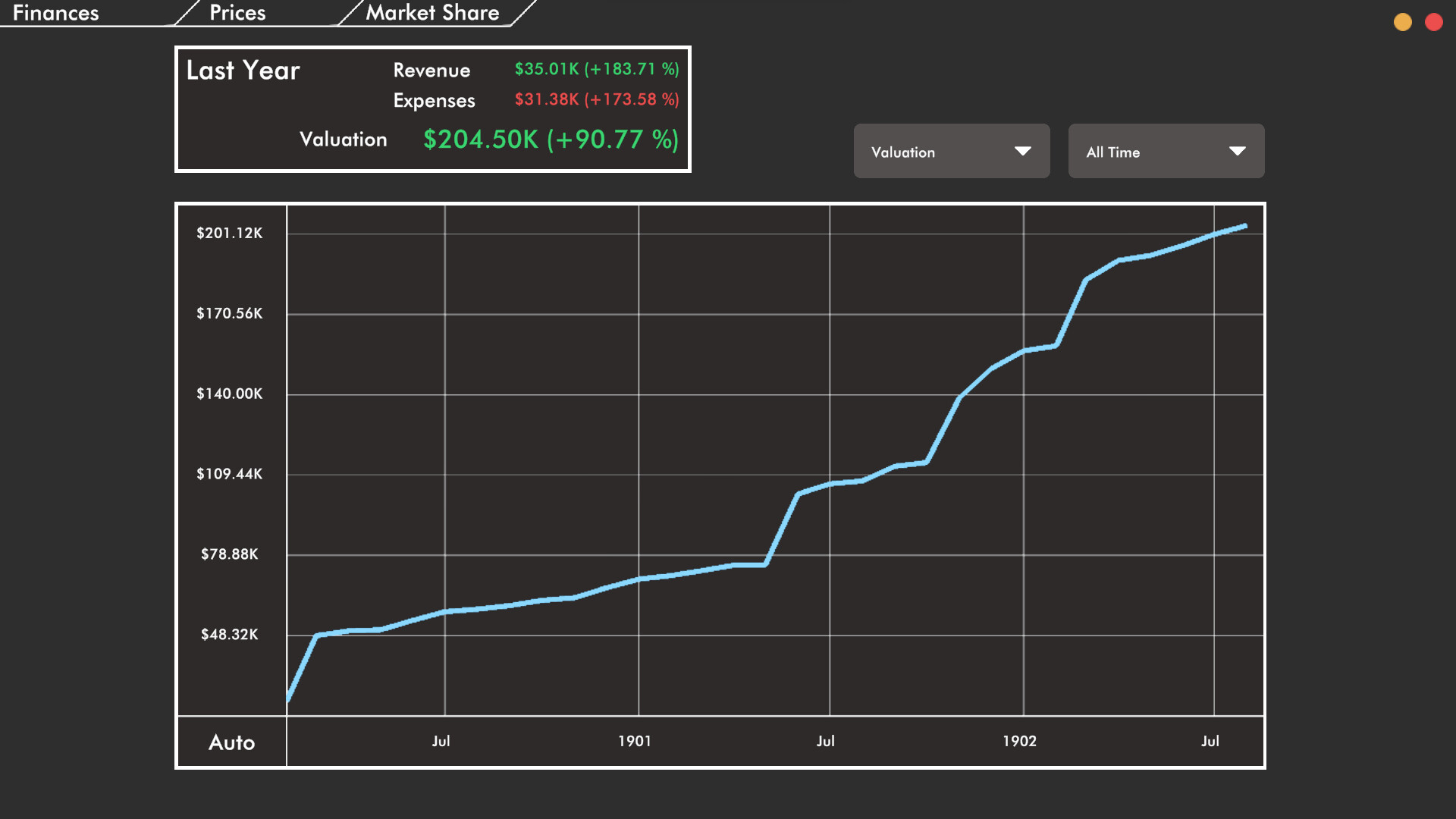The width and height of the screenshot is (1456, 819).
Task: Open the Valuation metric dropdown
Action: click(x=951, y=152)
